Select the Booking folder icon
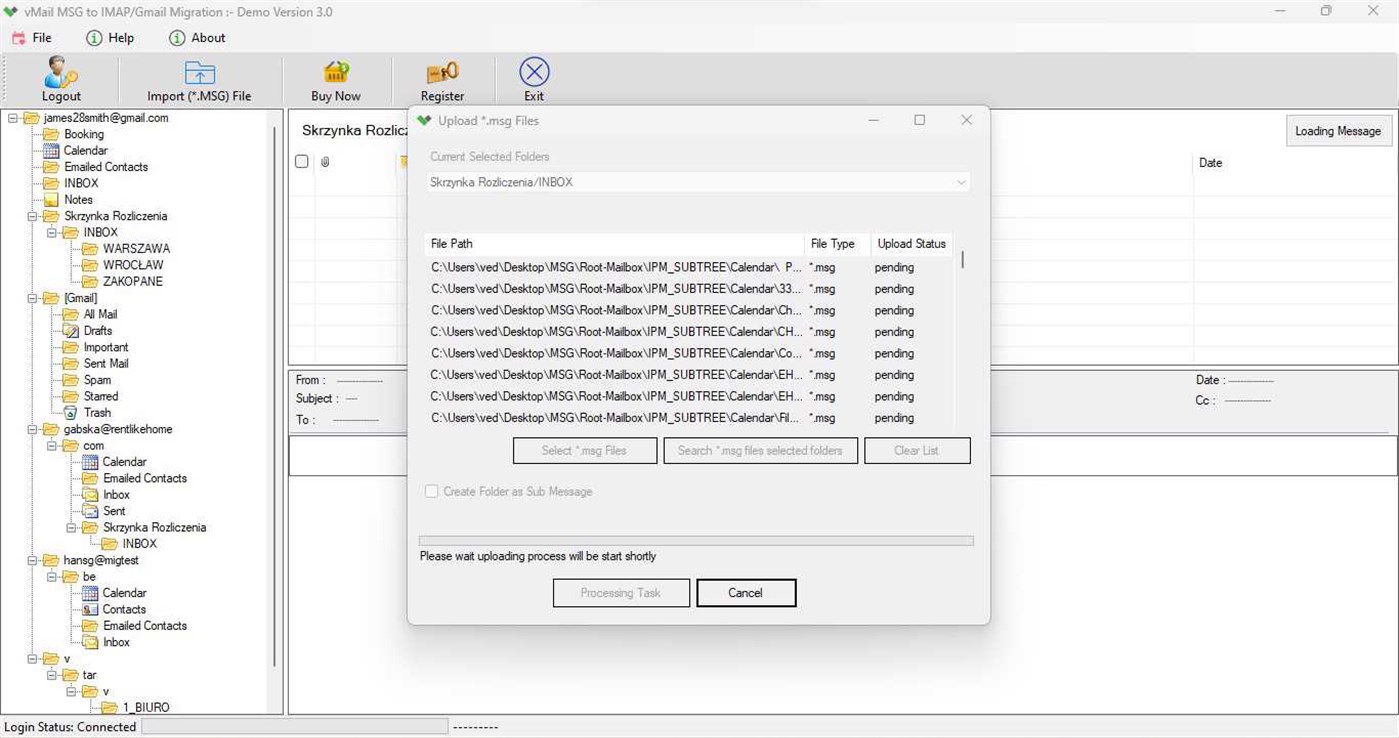The image size is (1399, 738). click(x=51, y=134)
